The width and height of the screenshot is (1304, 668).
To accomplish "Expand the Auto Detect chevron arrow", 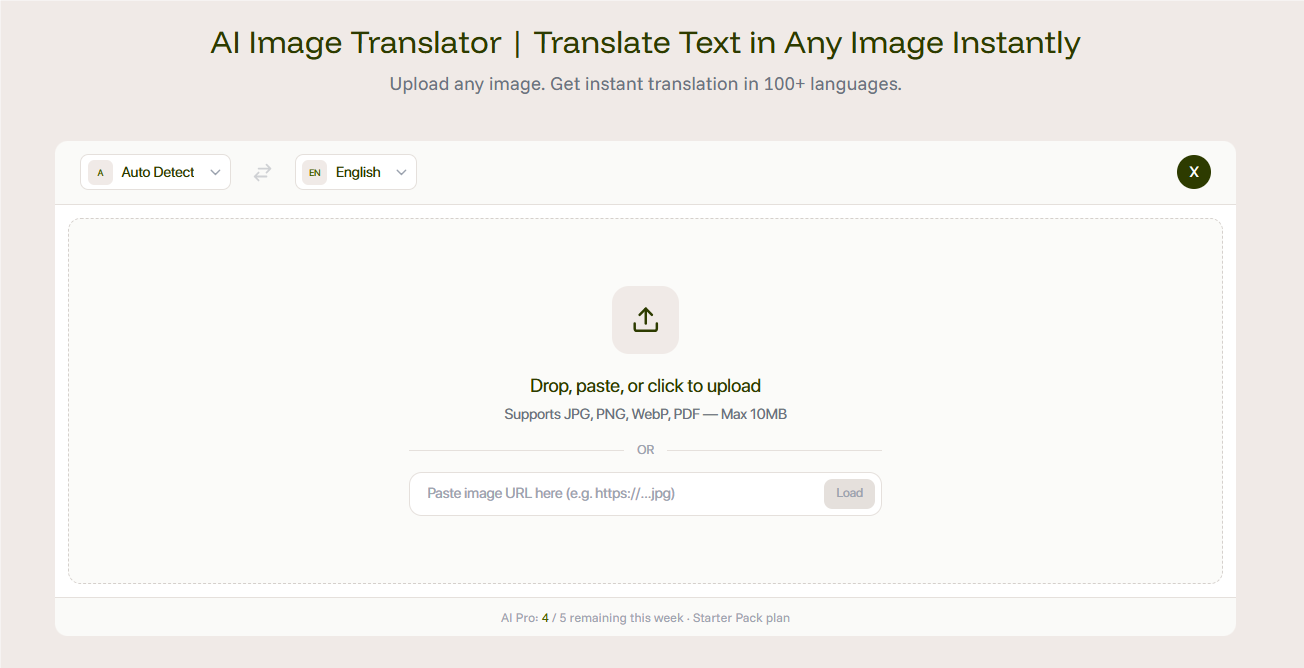I will 215,172.
